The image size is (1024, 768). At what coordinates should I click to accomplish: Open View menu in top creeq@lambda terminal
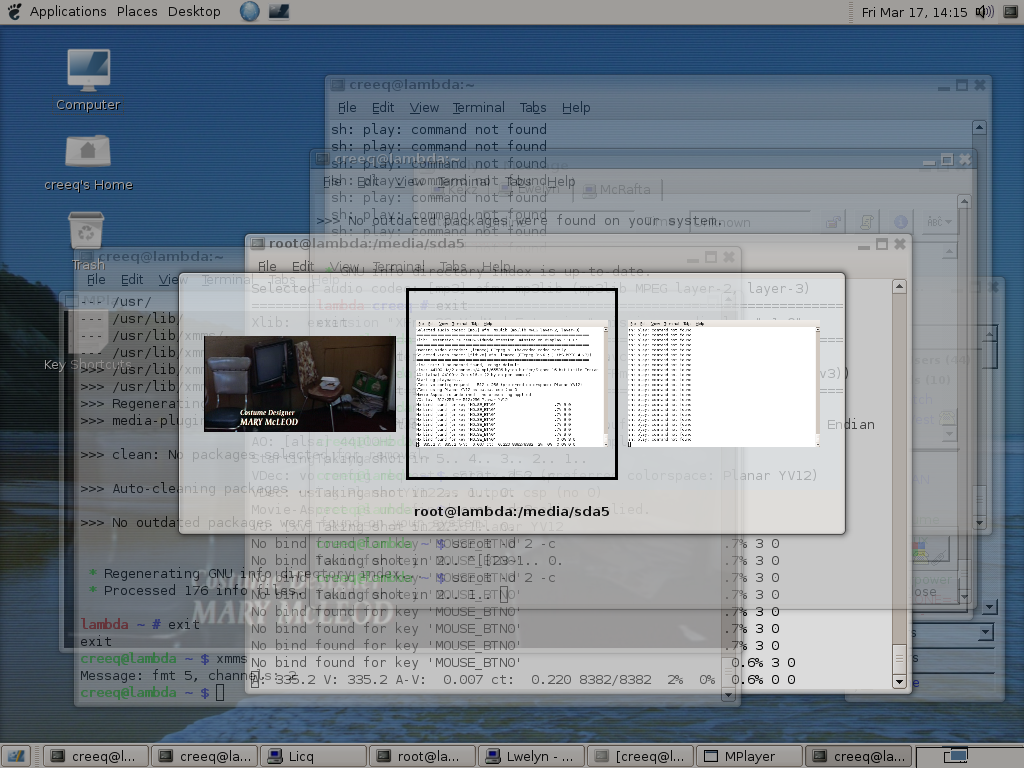point(424,107)
